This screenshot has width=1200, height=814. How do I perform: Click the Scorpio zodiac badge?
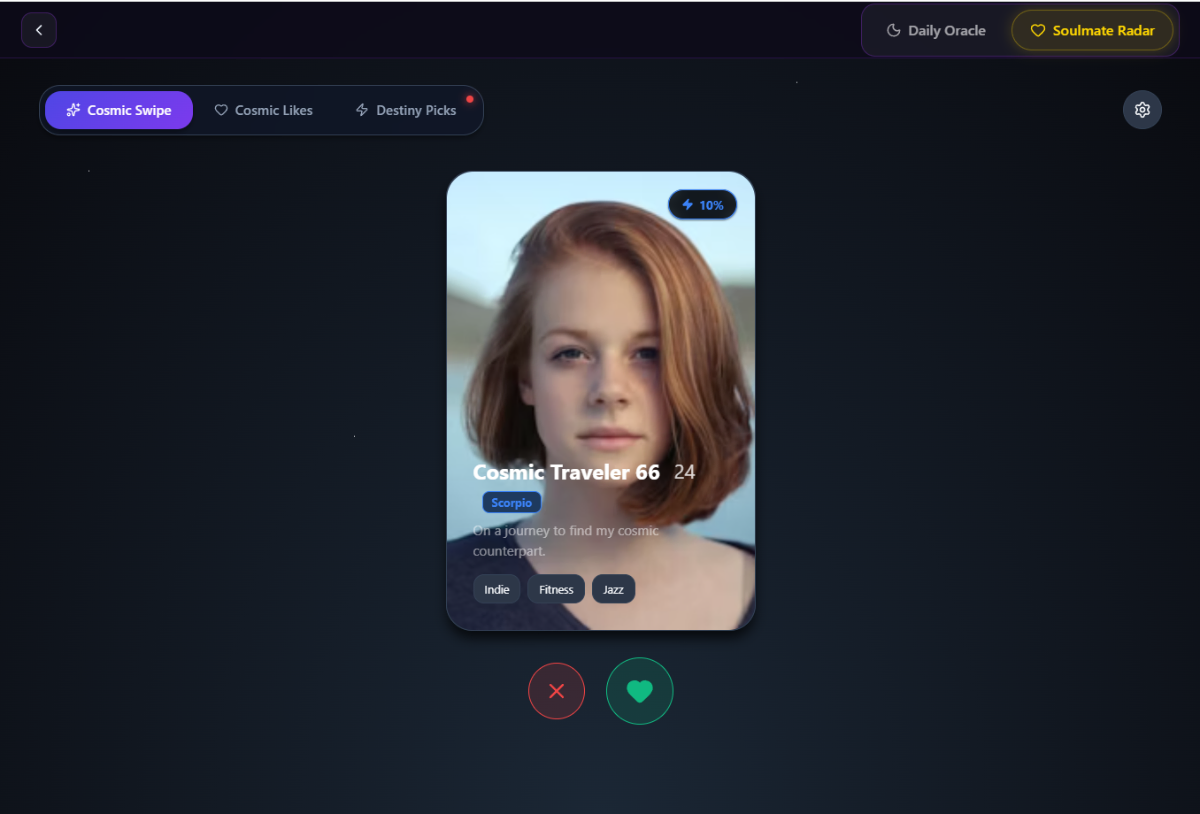click(511, 502)
